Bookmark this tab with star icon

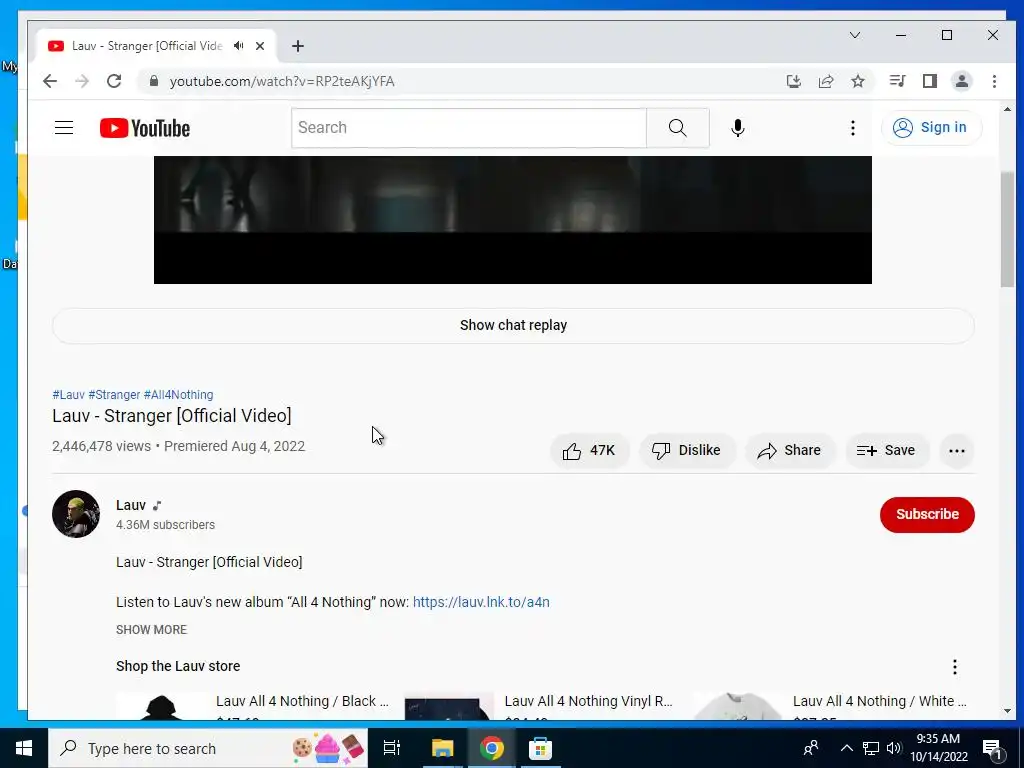pyautogui.click(x=858, y=81)
